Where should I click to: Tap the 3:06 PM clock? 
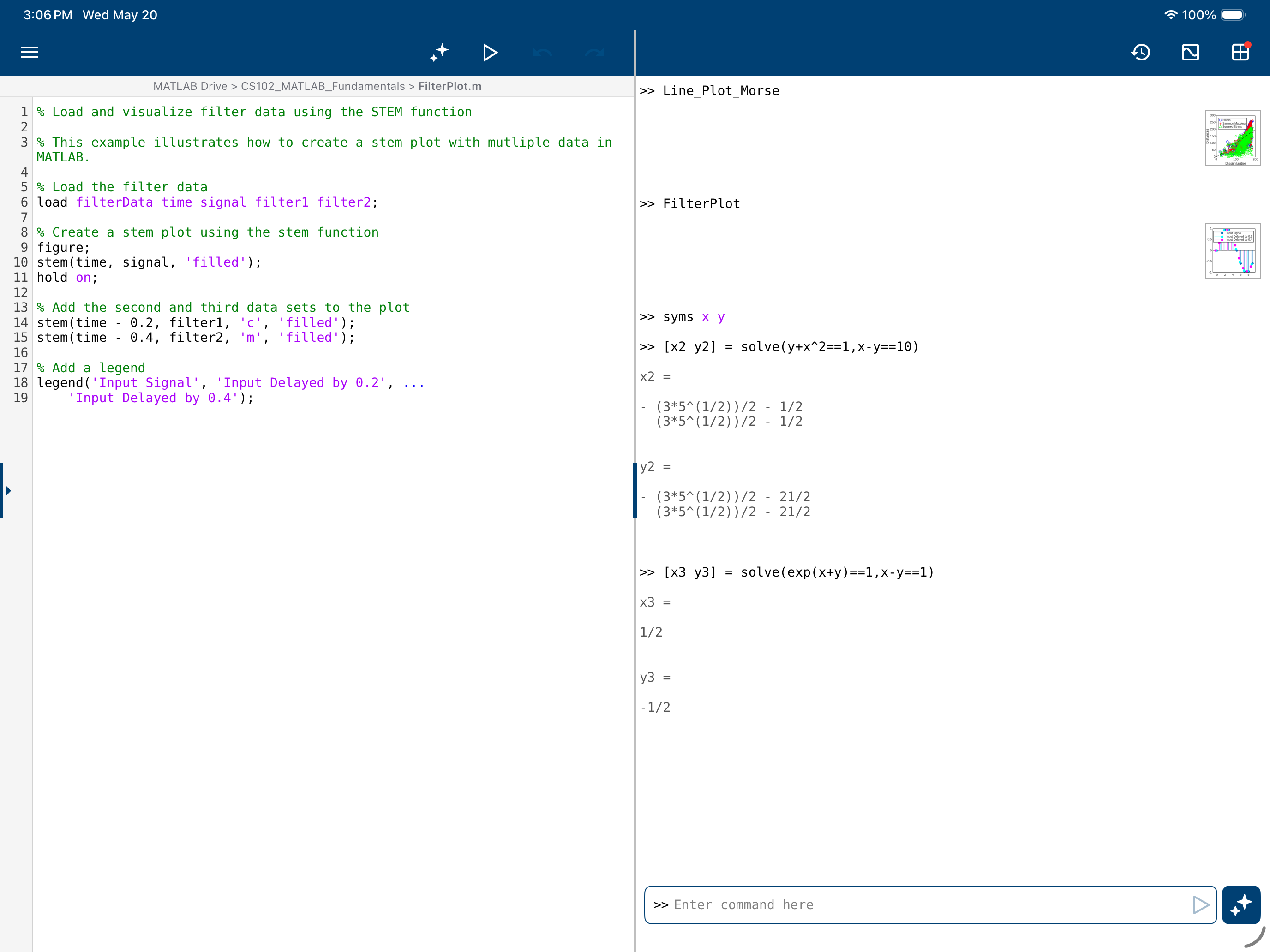point(48,15)
